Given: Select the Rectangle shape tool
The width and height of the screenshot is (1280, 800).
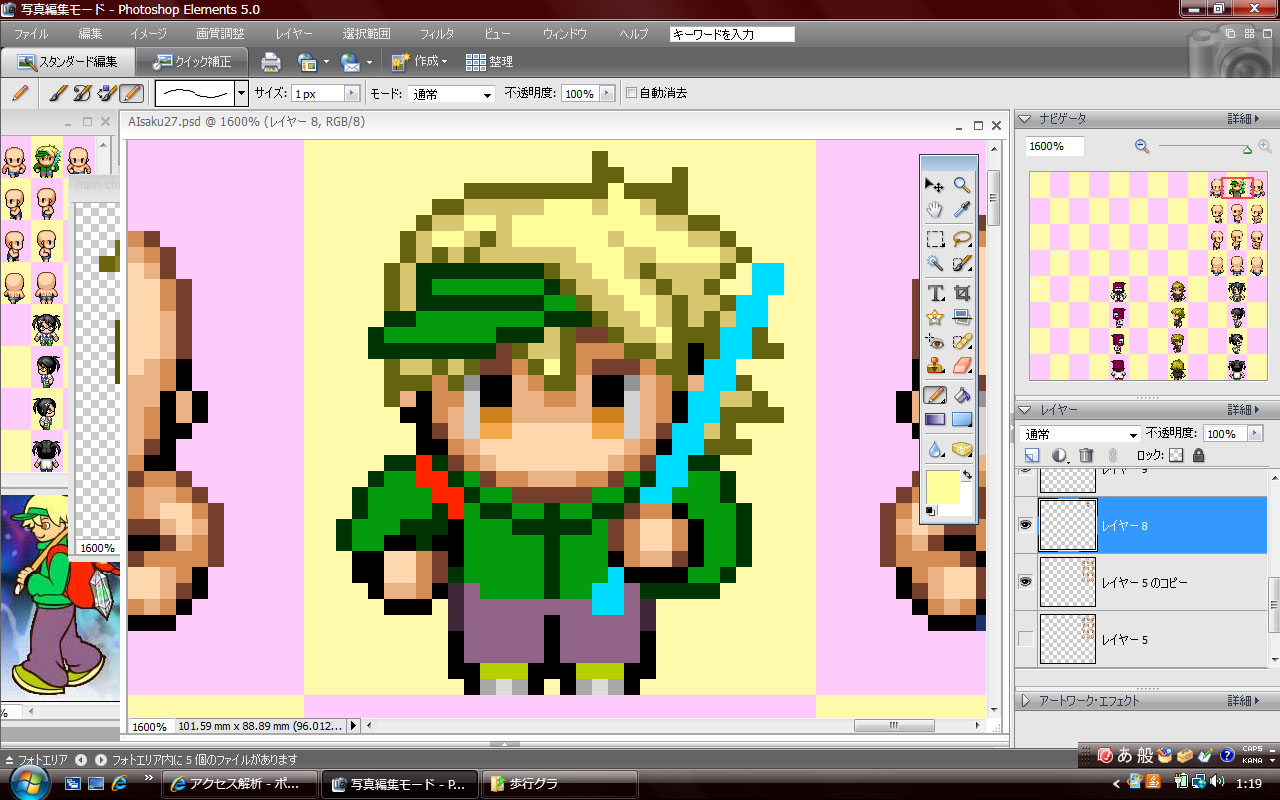Looking at the screenshot, I should click(x=962, y=420).
